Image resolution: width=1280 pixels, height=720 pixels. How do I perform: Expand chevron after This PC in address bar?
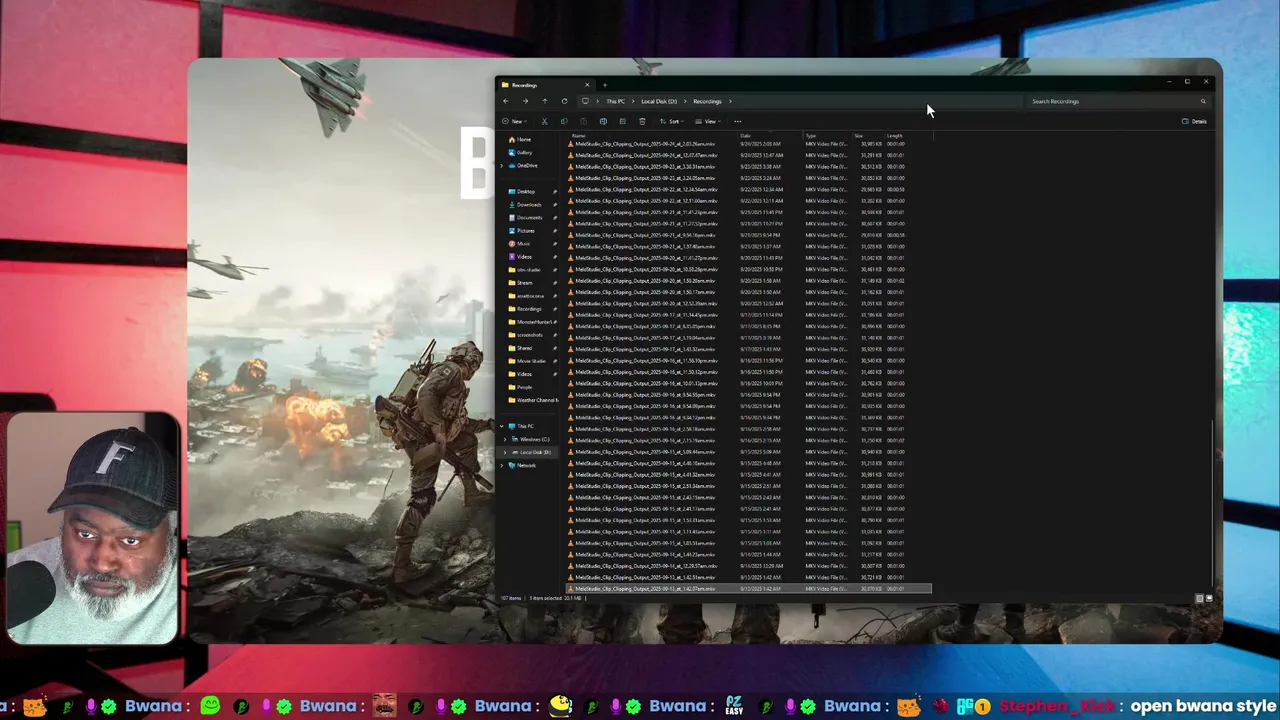631,101
